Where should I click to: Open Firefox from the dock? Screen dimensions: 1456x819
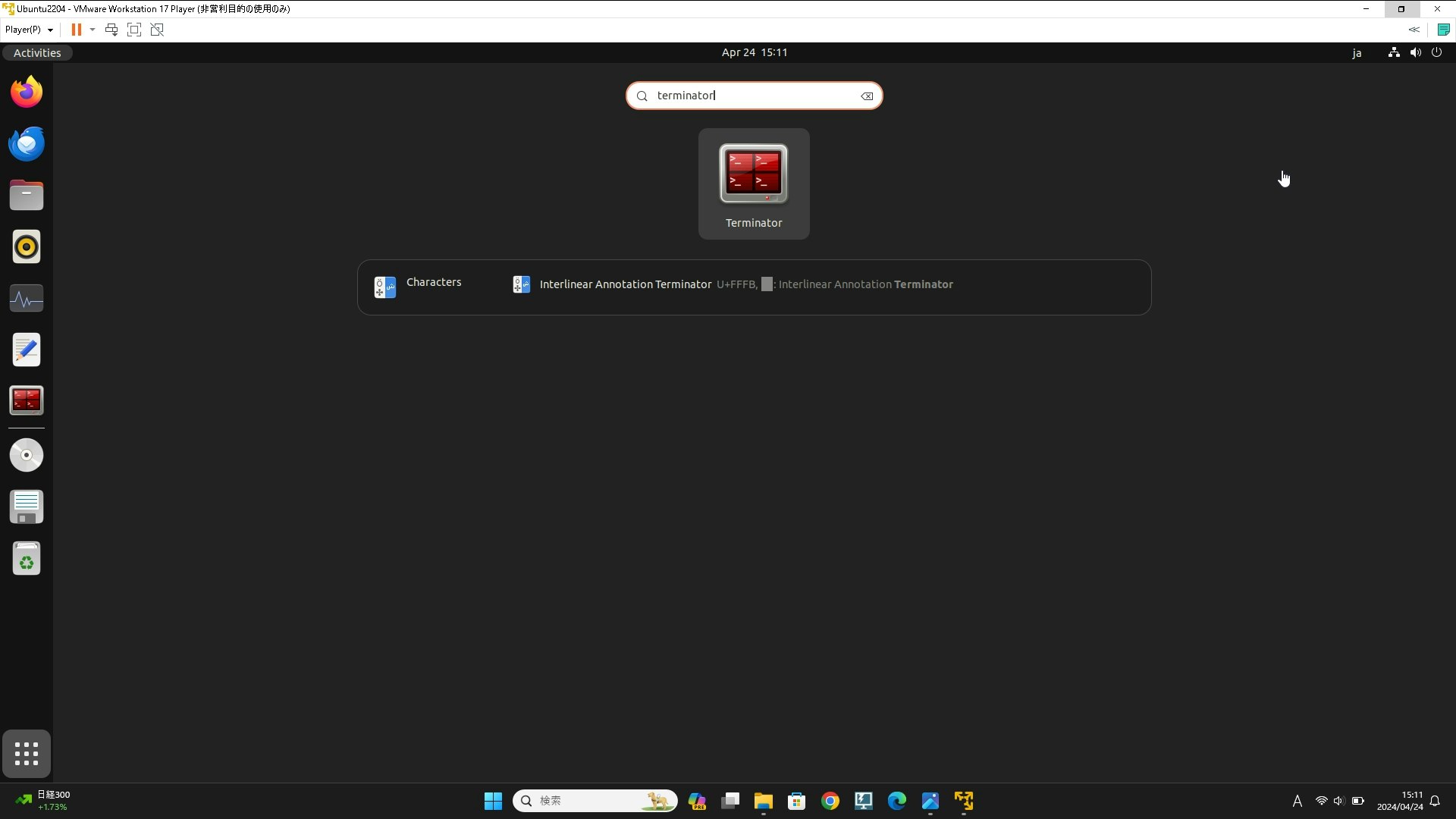27,93
